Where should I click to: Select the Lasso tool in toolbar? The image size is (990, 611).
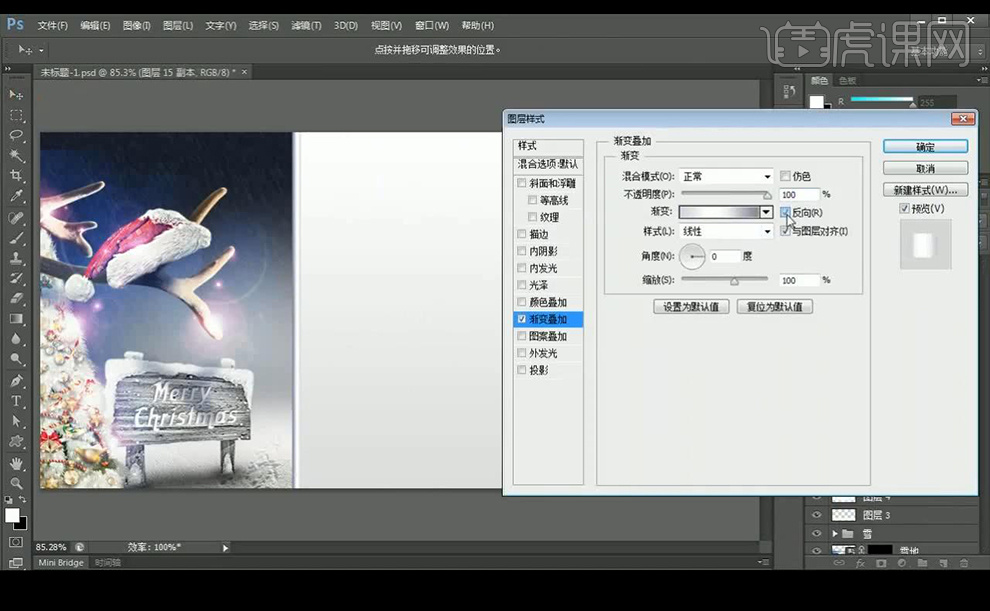pyautogui.click(x=16, y=135)
